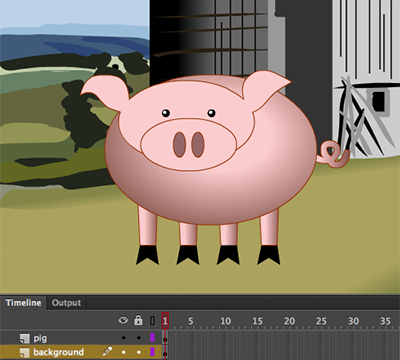
Task: Switch to the Timeline tab
Action: [x=23, y=303]
